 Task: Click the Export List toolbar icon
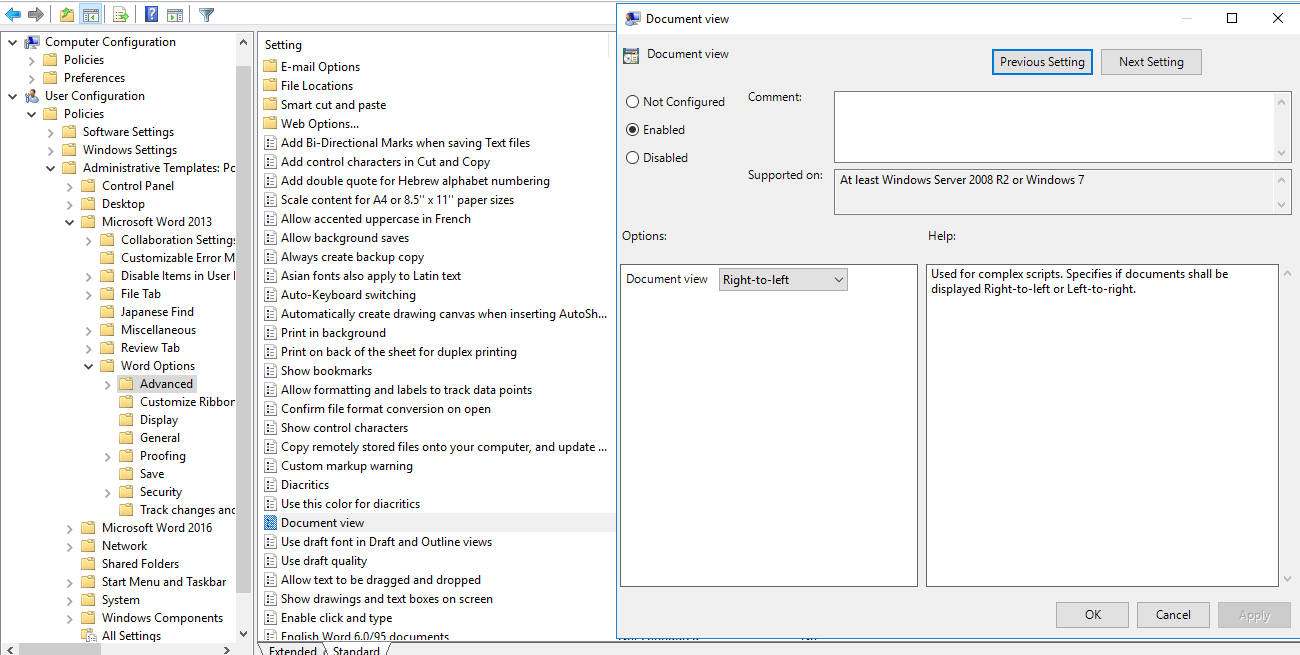click(120, 14)
